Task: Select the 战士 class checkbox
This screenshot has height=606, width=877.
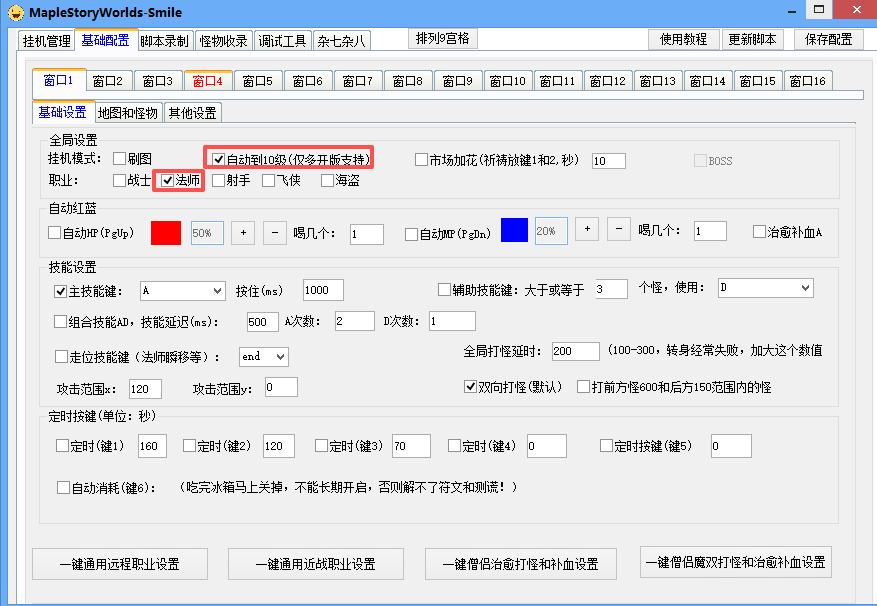Action: point(119,180)
